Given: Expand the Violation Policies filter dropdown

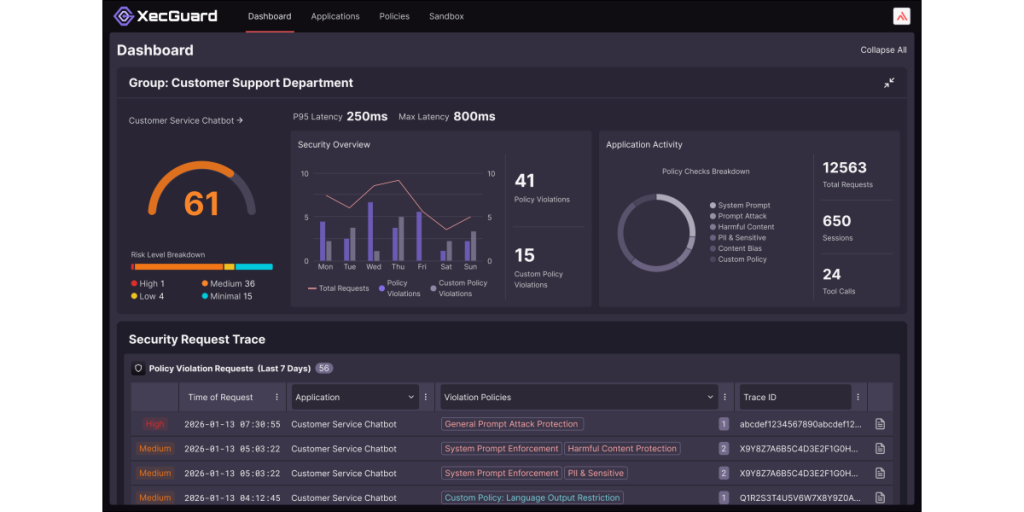Looking at the screenshot, I should [x=711, y=397].
